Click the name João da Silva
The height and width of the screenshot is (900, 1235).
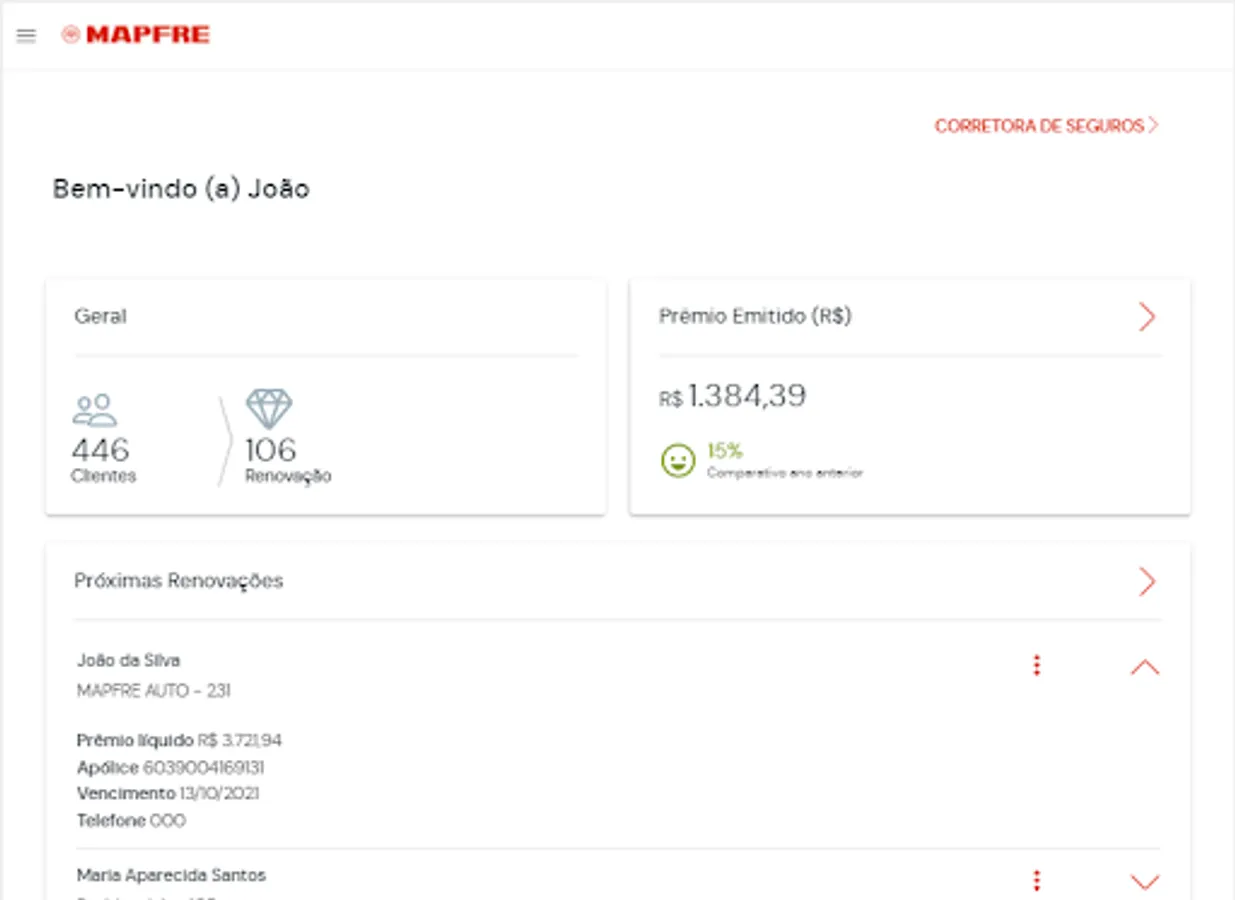(129, 660)
